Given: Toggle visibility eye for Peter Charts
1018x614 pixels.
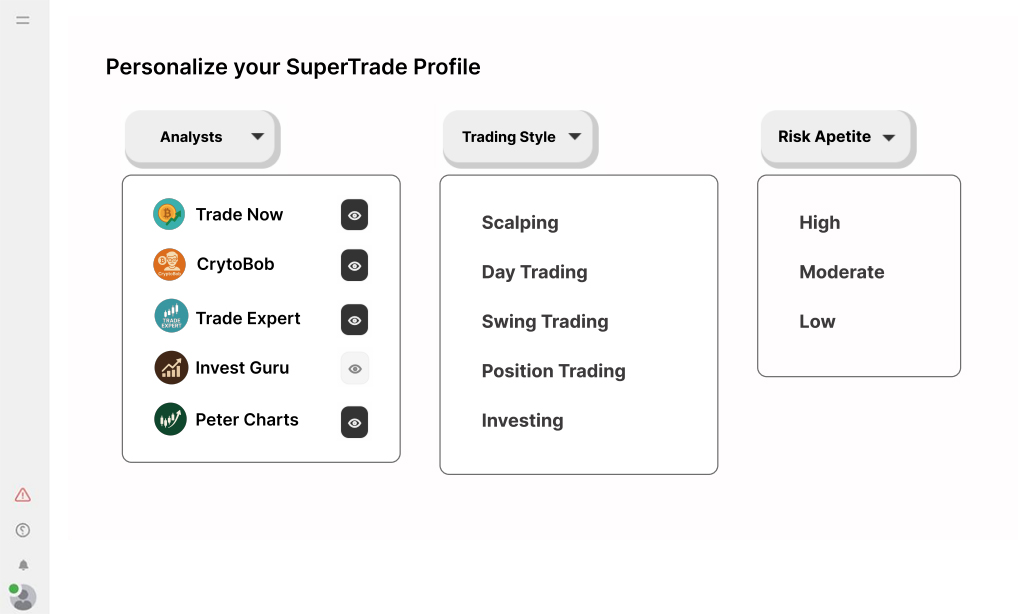Looking at the screenshot, I should [354, 423].
